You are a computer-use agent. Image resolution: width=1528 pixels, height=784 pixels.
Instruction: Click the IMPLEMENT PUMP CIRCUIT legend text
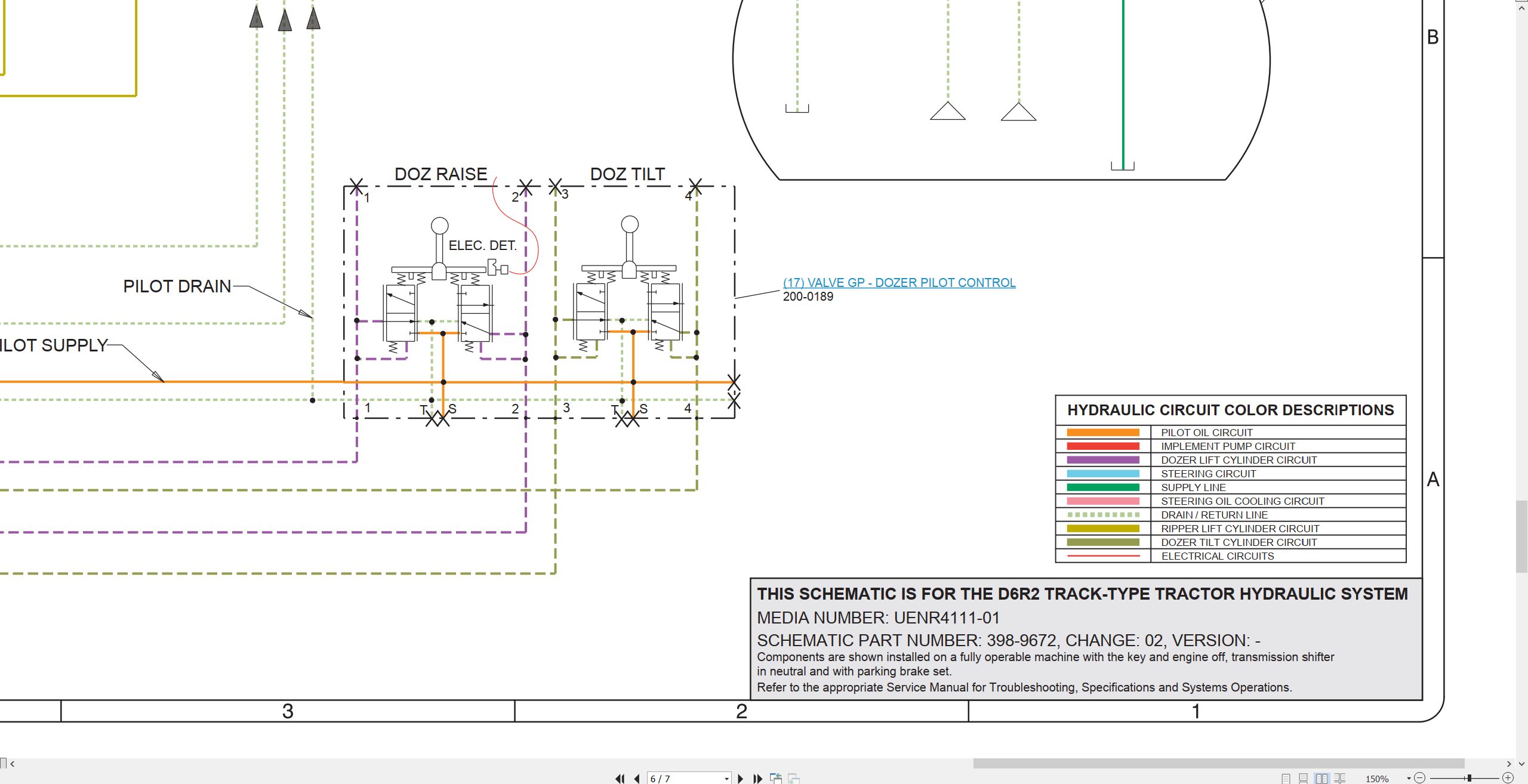(1228, 446)
